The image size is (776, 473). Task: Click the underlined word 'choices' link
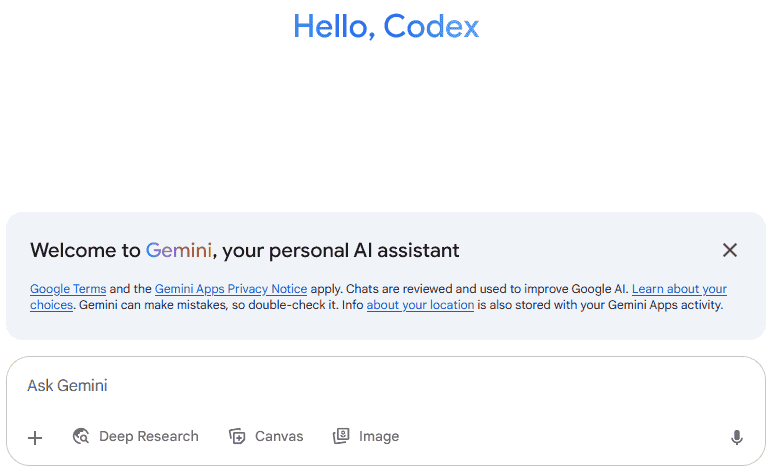51,305
